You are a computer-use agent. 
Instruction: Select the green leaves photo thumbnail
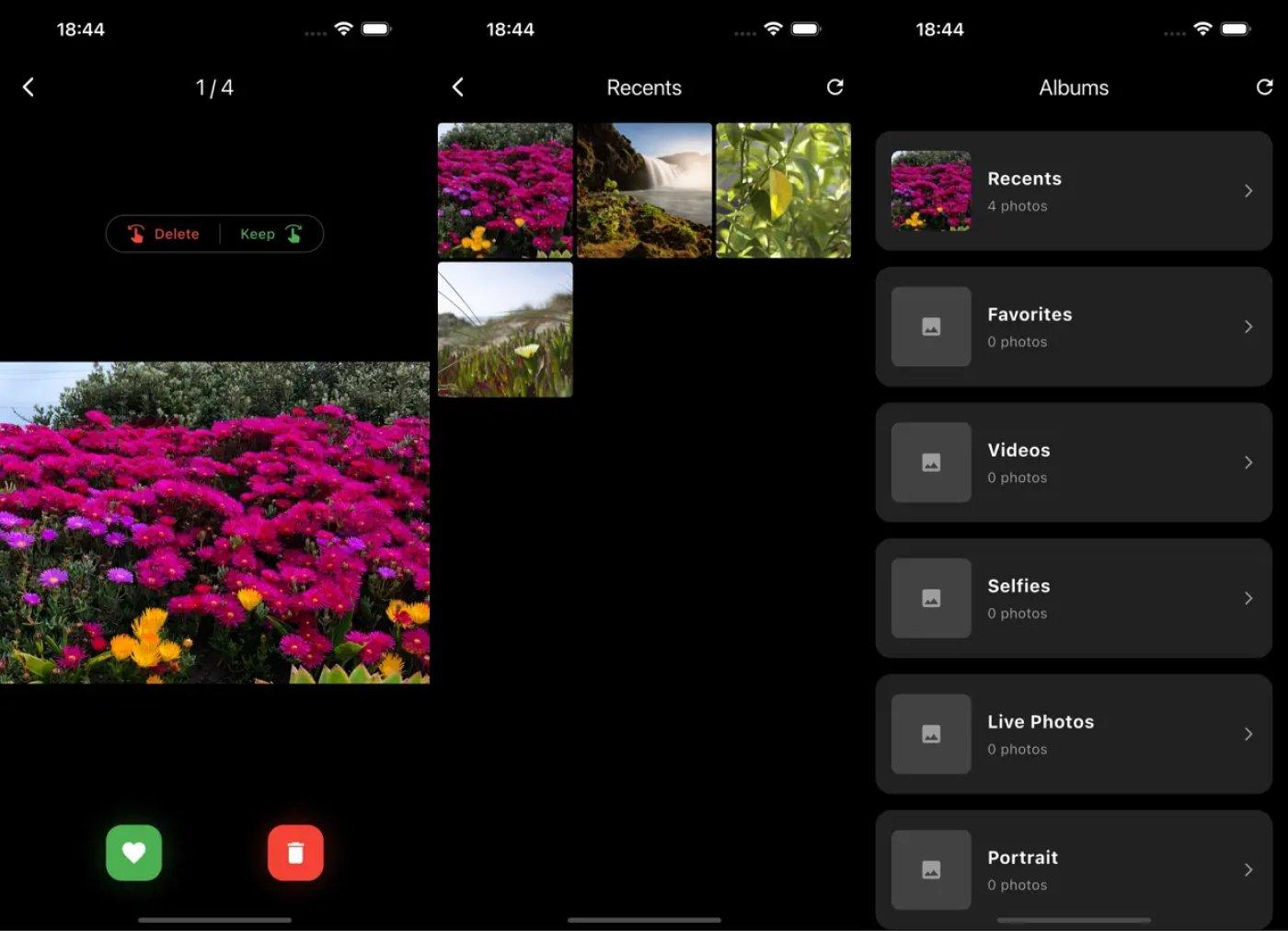pyautogui.click(x=783, y=190)
